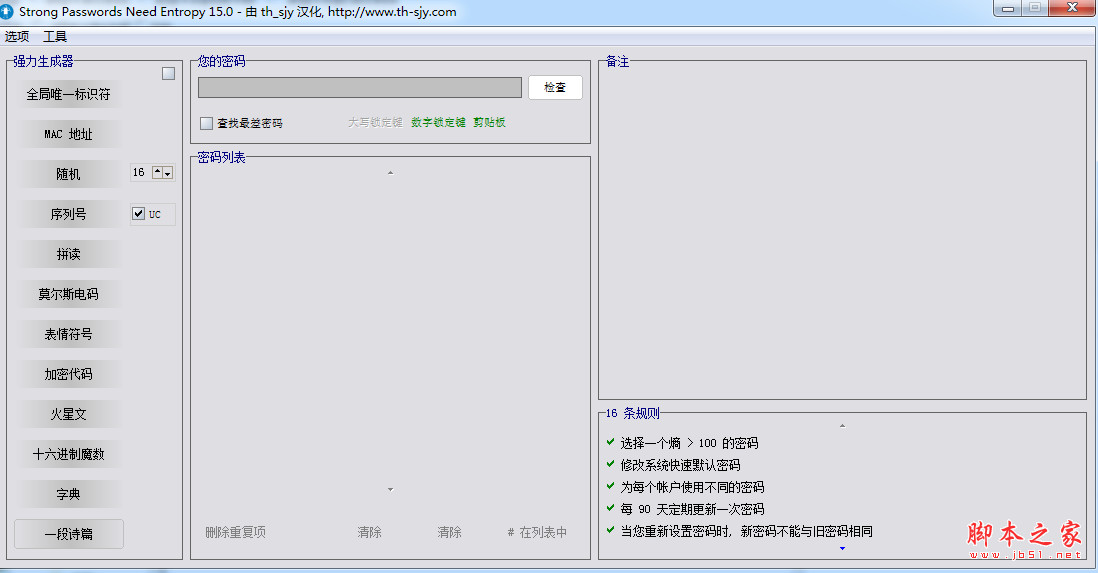1098x573 pixels.
Task: Select rule 选择一个熵 > 100 的密码
Action: 689,443
